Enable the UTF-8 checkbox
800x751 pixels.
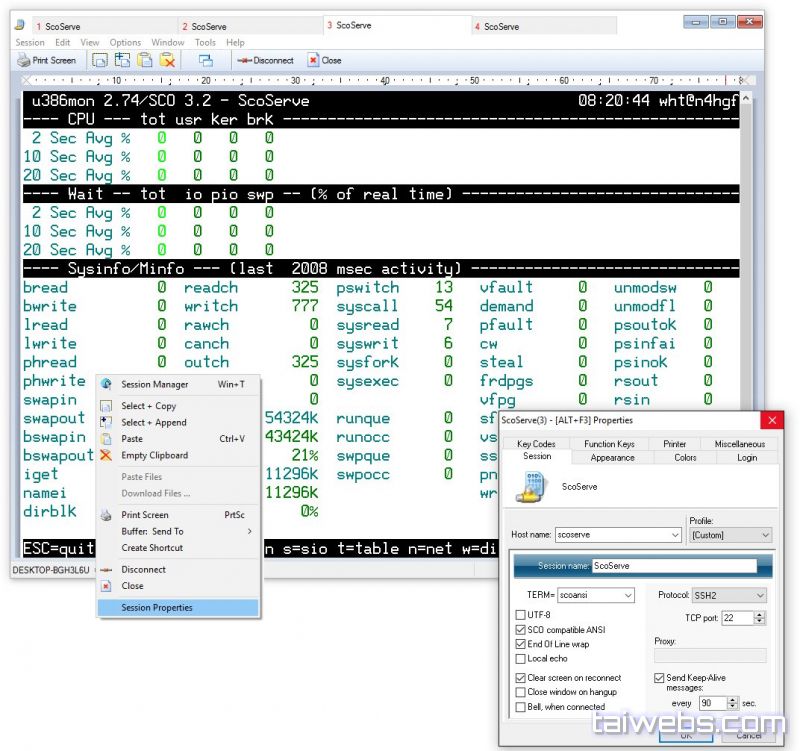click(x=520, y=615)
